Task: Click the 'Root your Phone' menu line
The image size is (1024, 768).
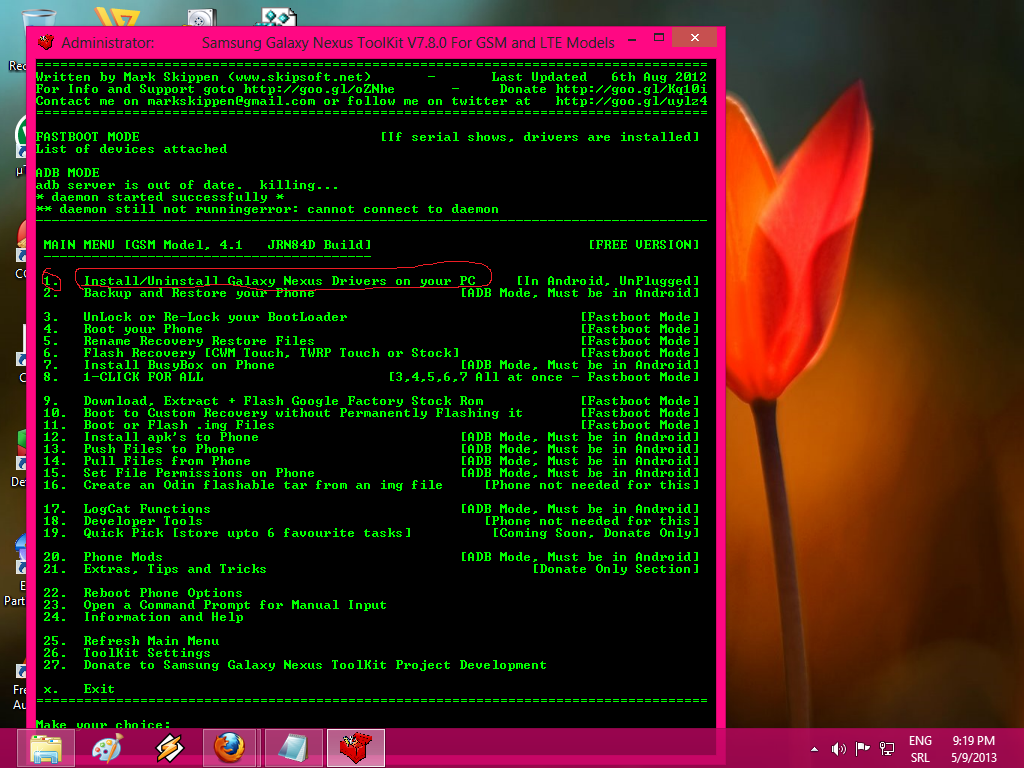Action: click(143, 329)
